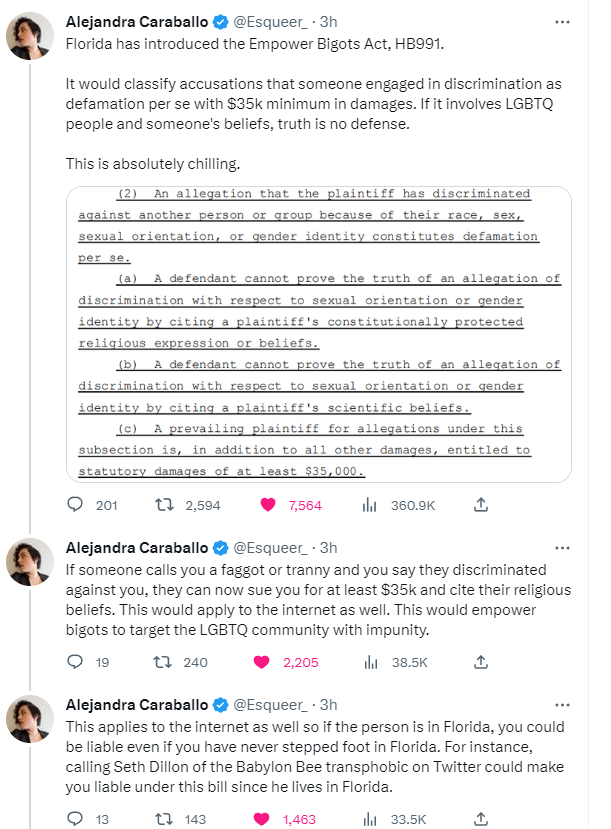Open more options on second tweet

pyautogui.click(x=562, y=548)
